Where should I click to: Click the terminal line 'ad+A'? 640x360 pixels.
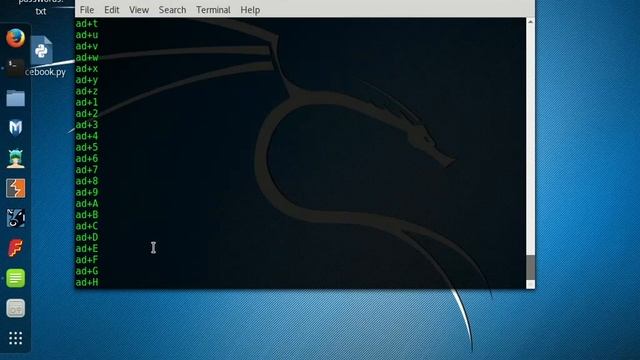click(x=87, y=203)
